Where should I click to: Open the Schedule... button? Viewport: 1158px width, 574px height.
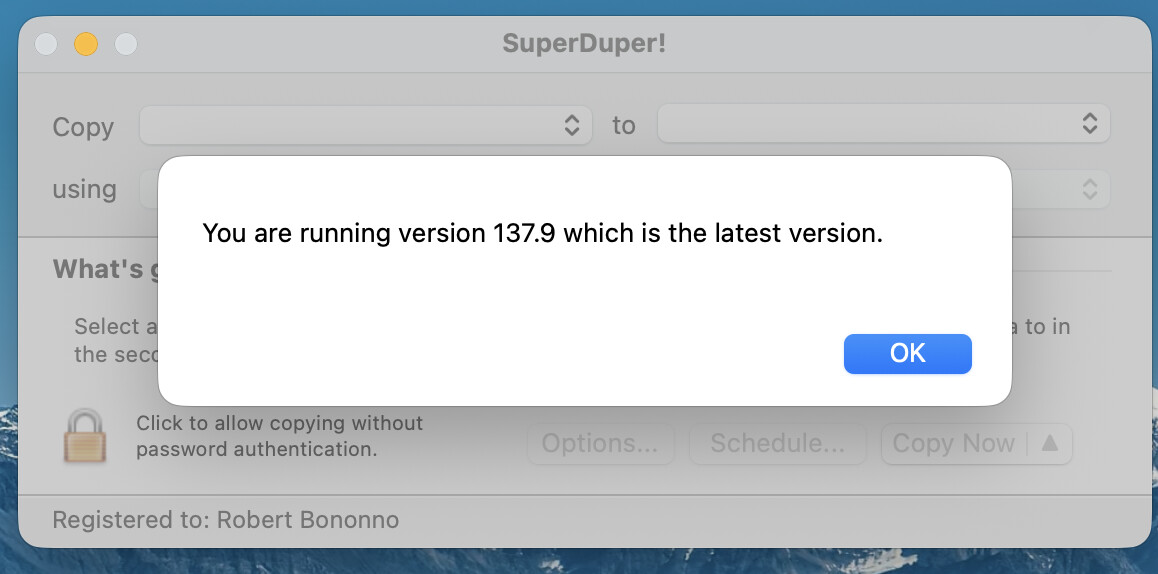pyautogui.click(x=778, y=443)
